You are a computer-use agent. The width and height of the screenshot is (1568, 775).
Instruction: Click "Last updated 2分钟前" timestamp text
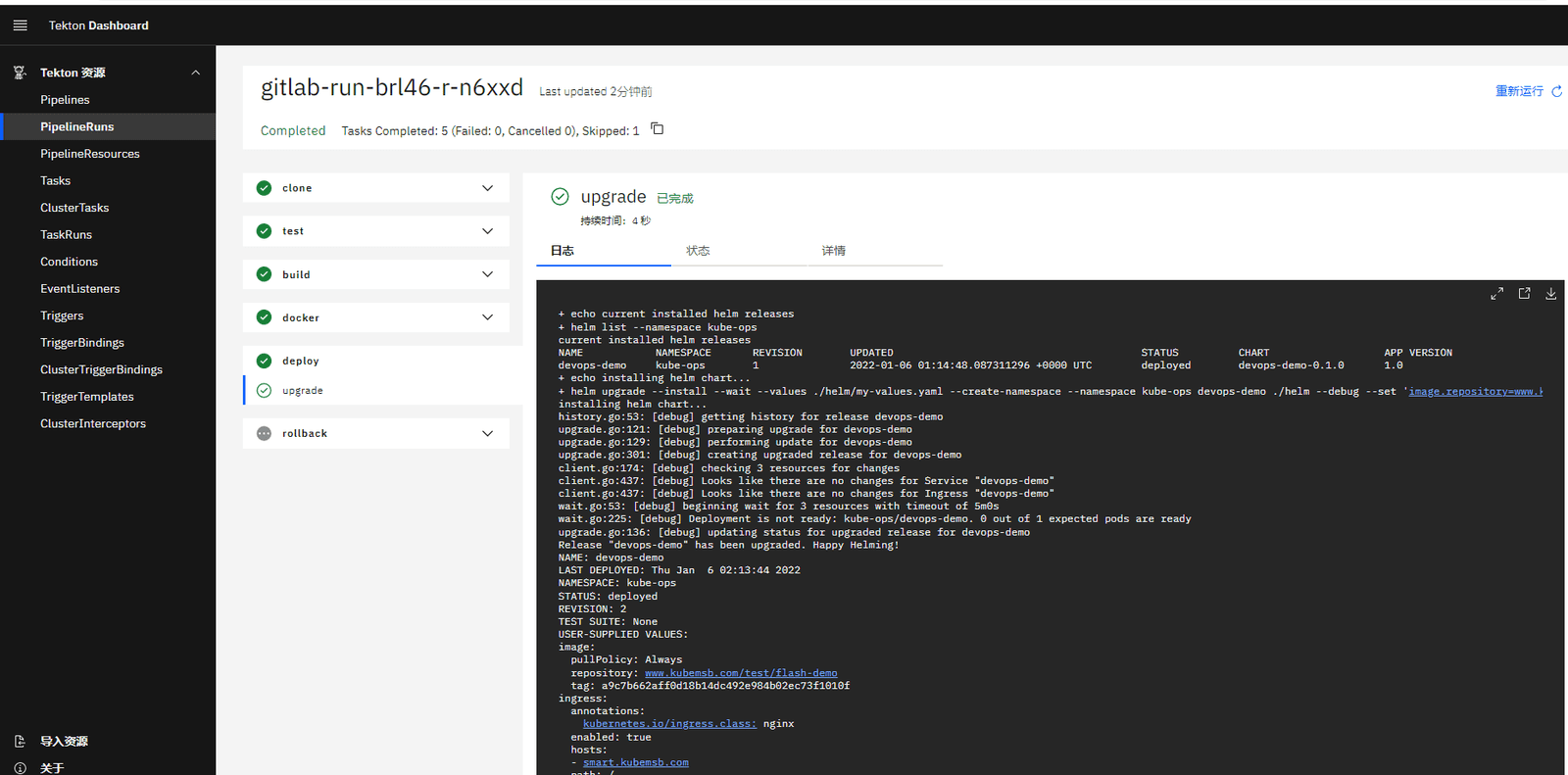click(x=596, y=92)
